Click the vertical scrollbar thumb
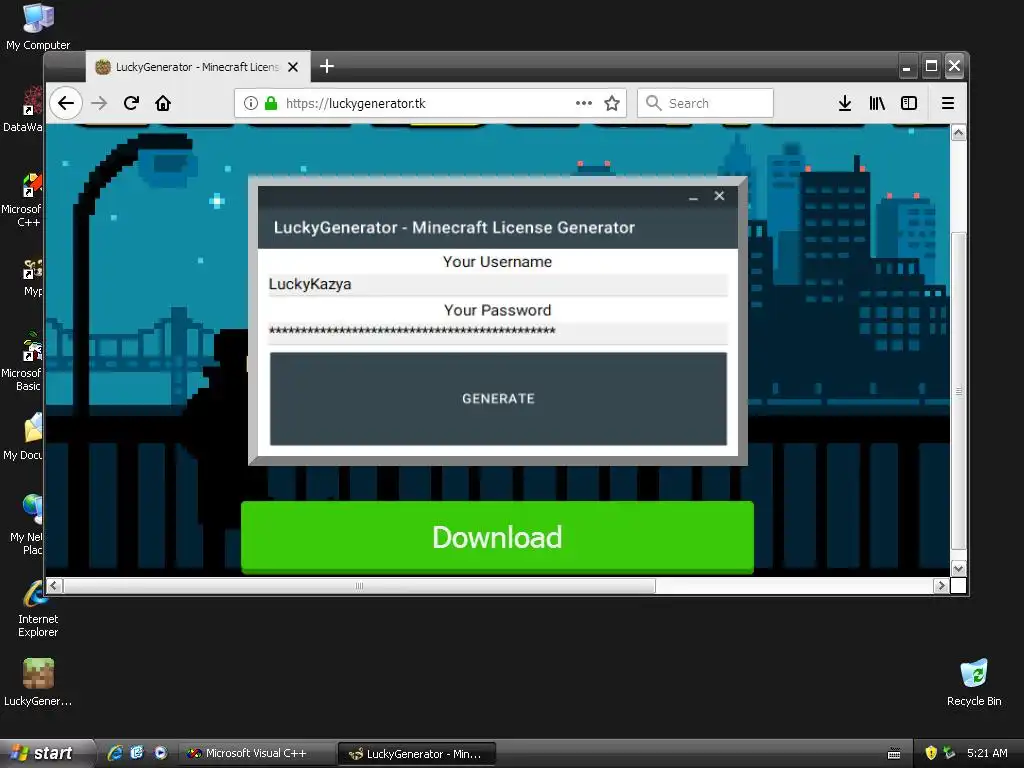The height and width of the screenshot is (768, 1024). [958, 391]
